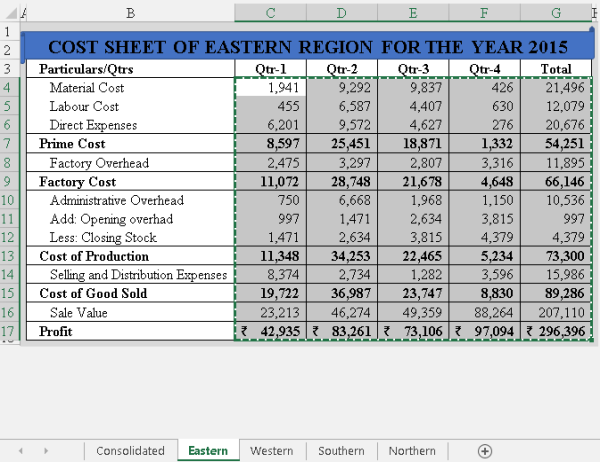Select the Eastern sheet tab
This screenshot has width=600, height=462.
tap(208, 451)
